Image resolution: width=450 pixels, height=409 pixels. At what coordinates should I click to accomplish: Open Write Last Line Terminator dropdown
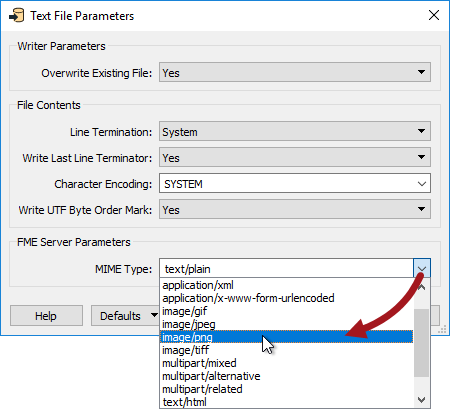295,157
